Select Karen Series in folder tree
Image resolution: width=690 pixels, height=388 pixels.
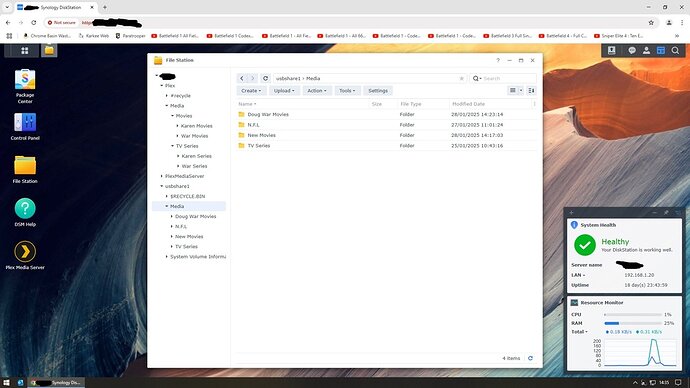(197, 156)
